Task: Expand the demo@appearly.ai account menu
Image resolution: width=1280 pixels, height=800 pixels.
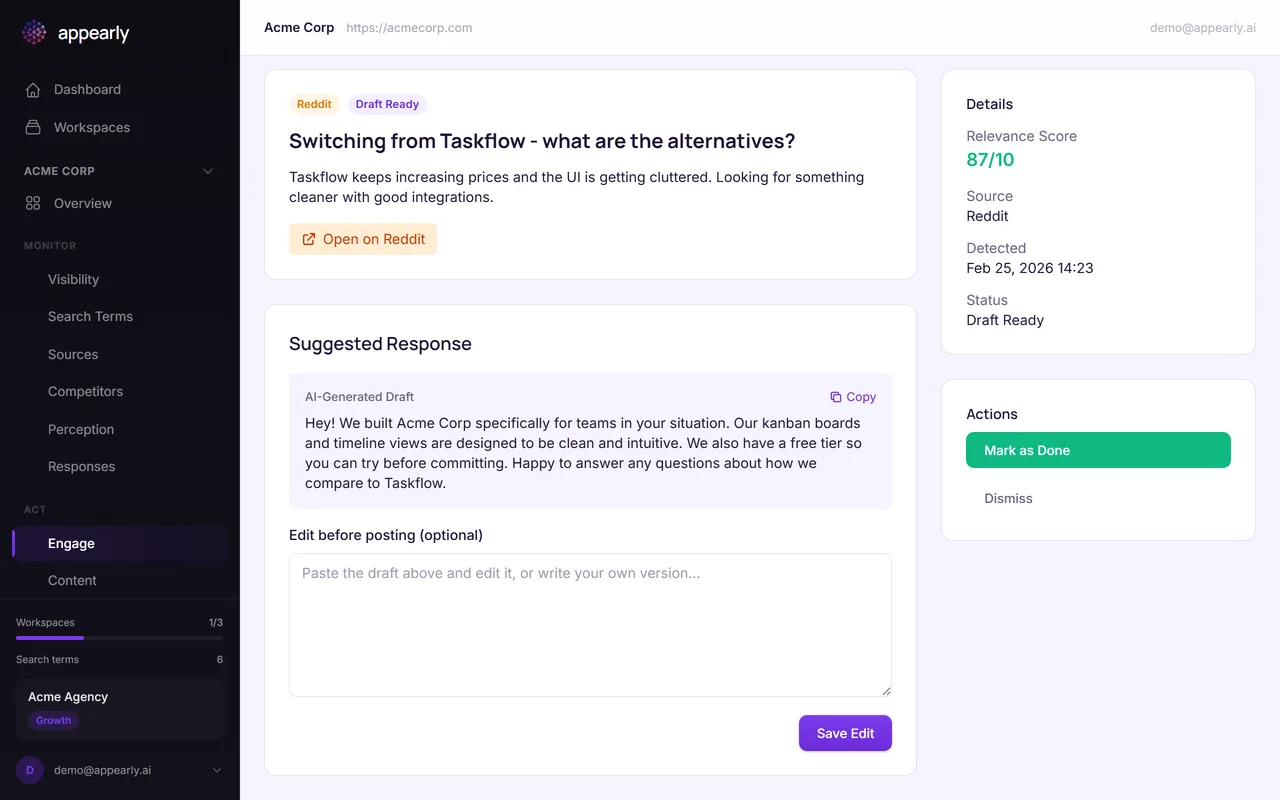Action: [217, 770]
